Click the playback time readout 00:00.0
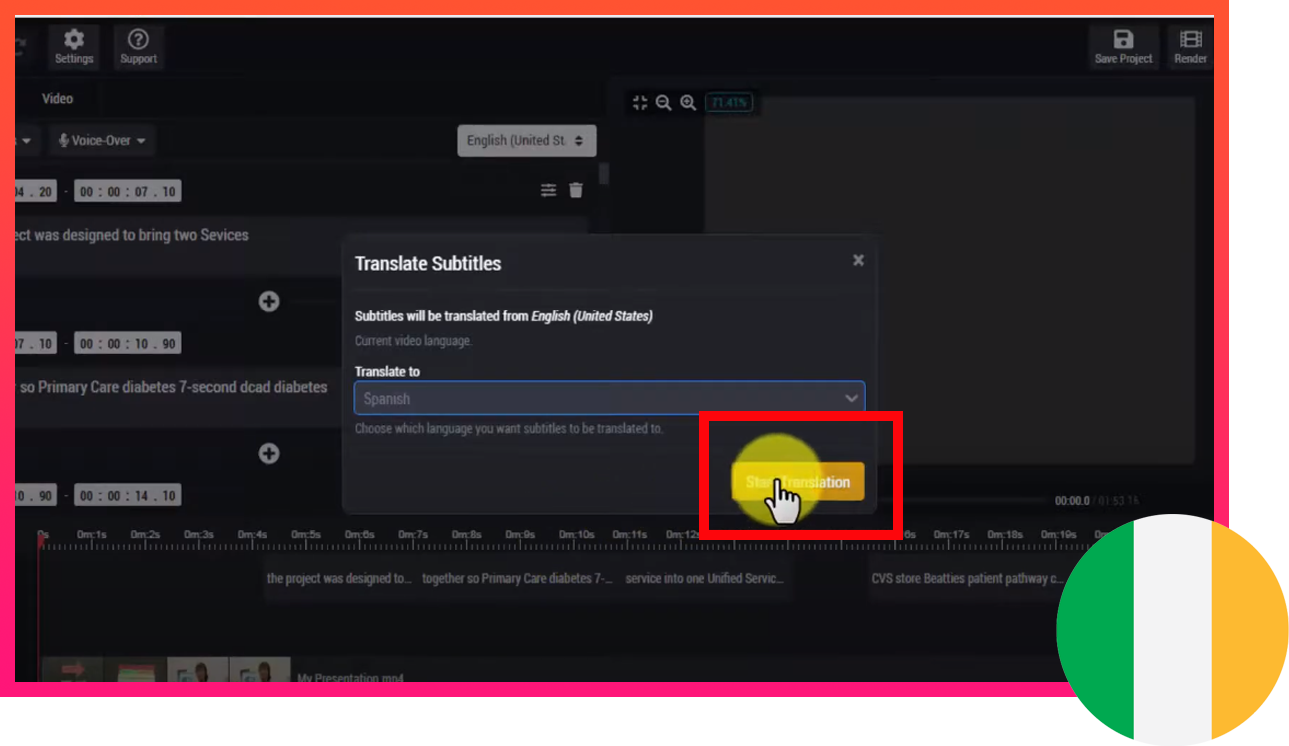Image resolution: width=1289 pixels, height=746 pixels. coord(1072,501)
